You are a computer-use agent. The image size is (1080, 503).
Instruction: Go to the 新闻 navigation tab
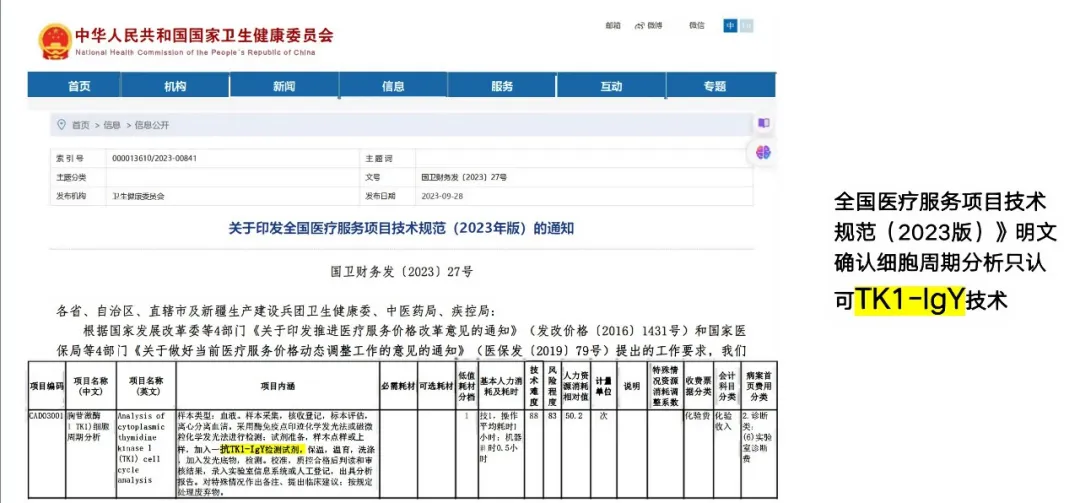click(284, 87)
